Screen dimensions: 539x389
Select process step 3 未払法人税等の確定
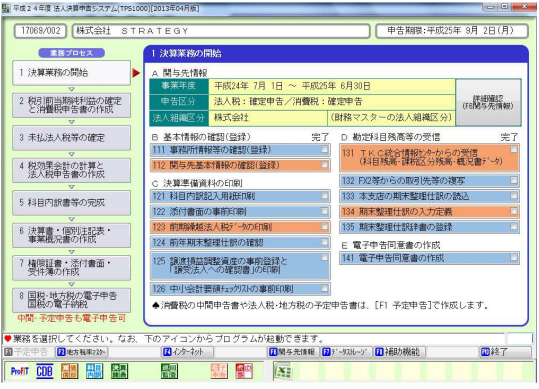pyautogui.click(x=72, y=138)
